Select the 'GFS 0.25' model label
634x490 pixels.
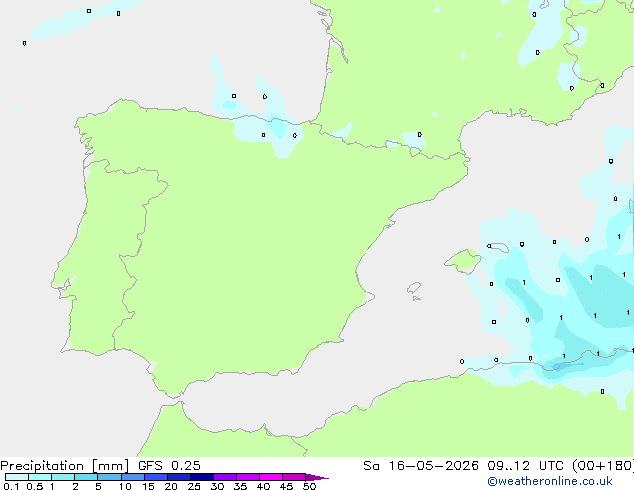coord(169,466)
